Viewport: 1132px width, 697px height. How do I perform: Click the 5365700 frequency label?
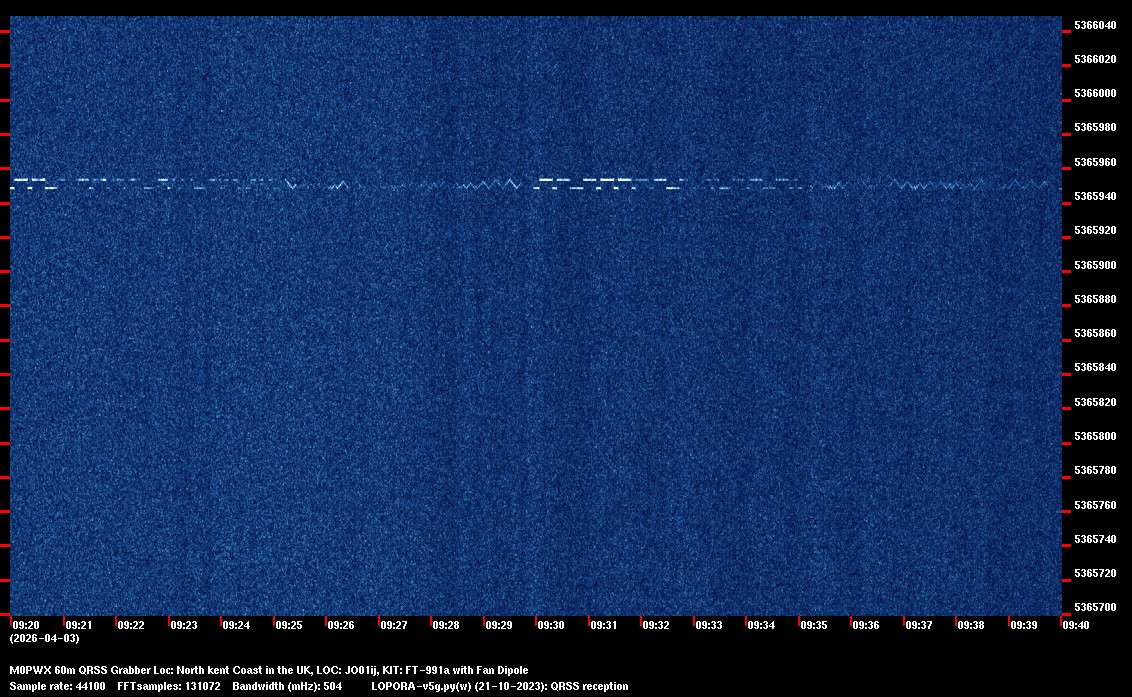(1095, 607)
